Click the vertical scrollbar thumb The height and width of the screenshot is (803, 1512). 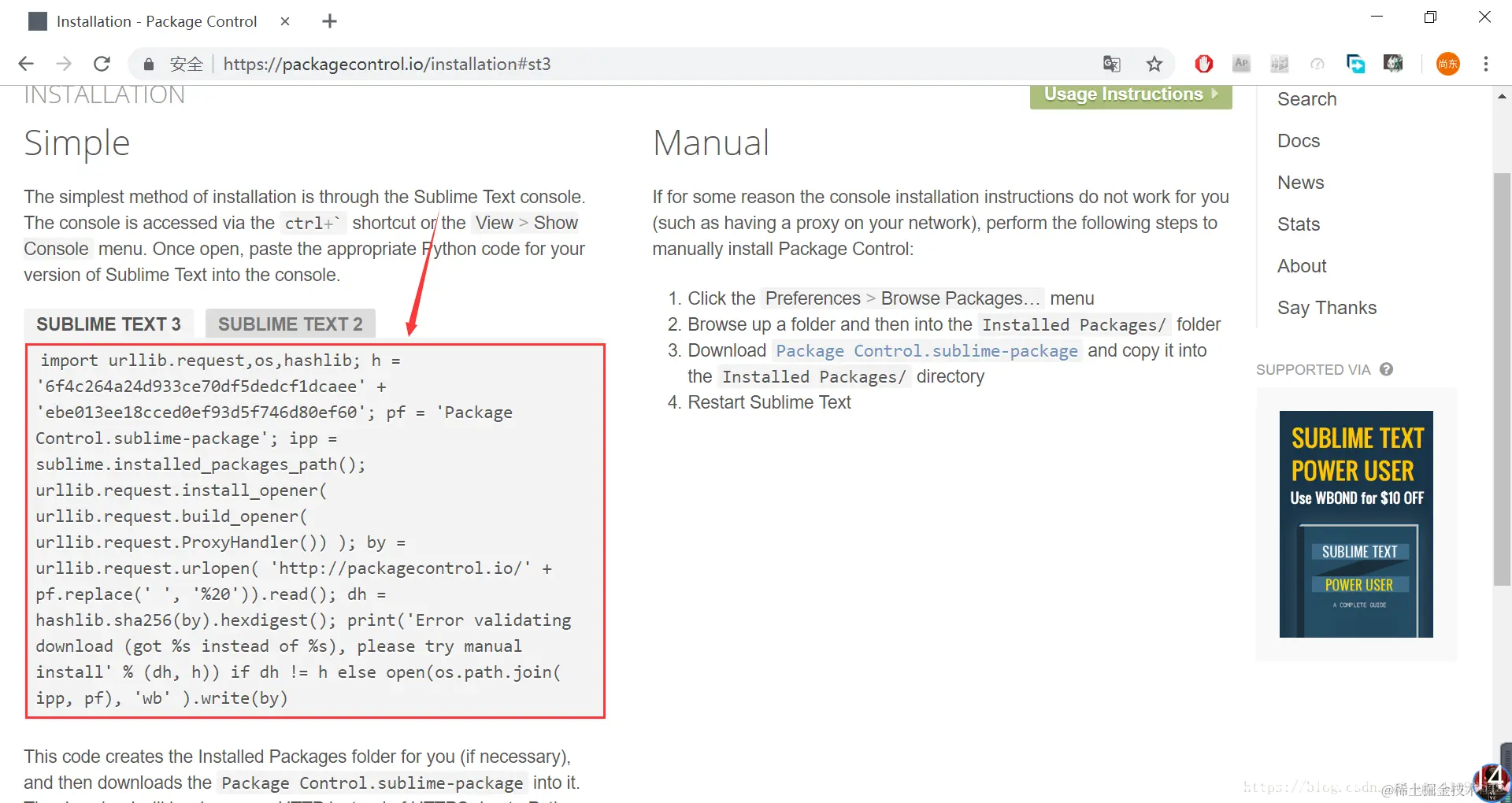[1502, 378]
